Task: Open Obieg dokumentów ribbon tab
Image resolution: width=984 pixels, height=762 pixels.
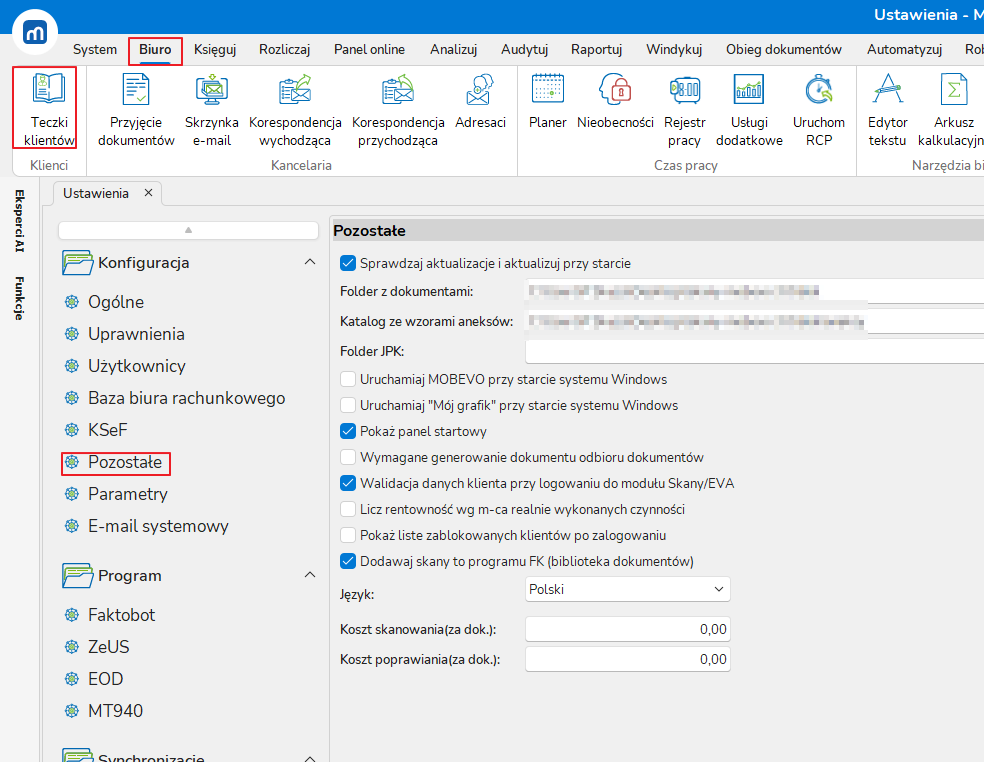Action: tap(783, 50)
